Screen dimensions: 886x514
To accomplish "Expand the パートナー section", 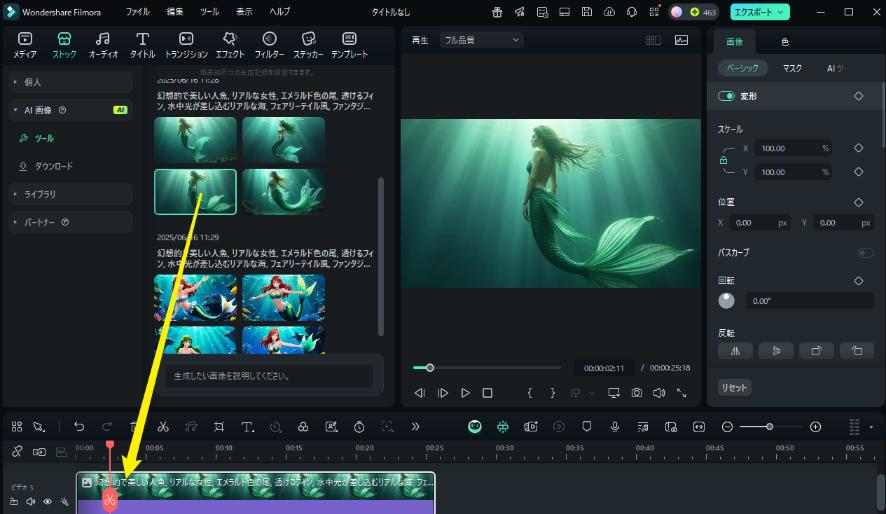I will tap(71, 222).
